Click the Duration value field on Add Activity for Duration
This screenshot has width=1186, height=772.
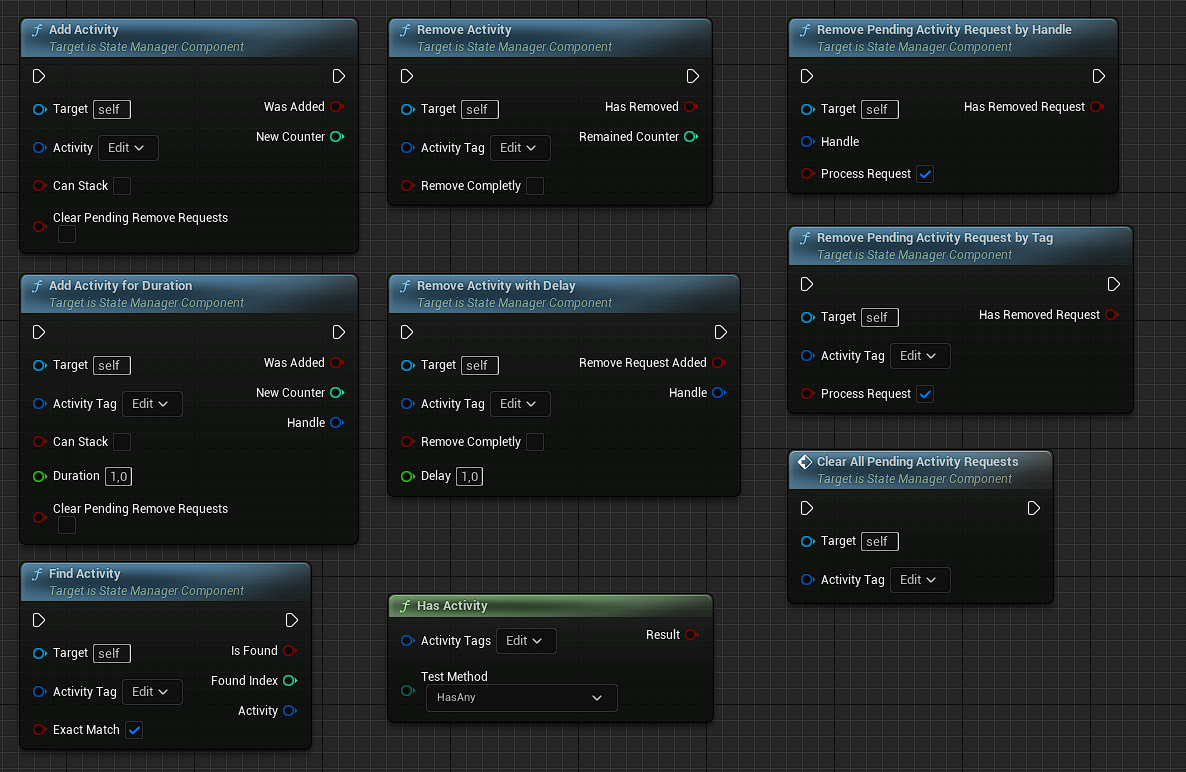point(118,476)
